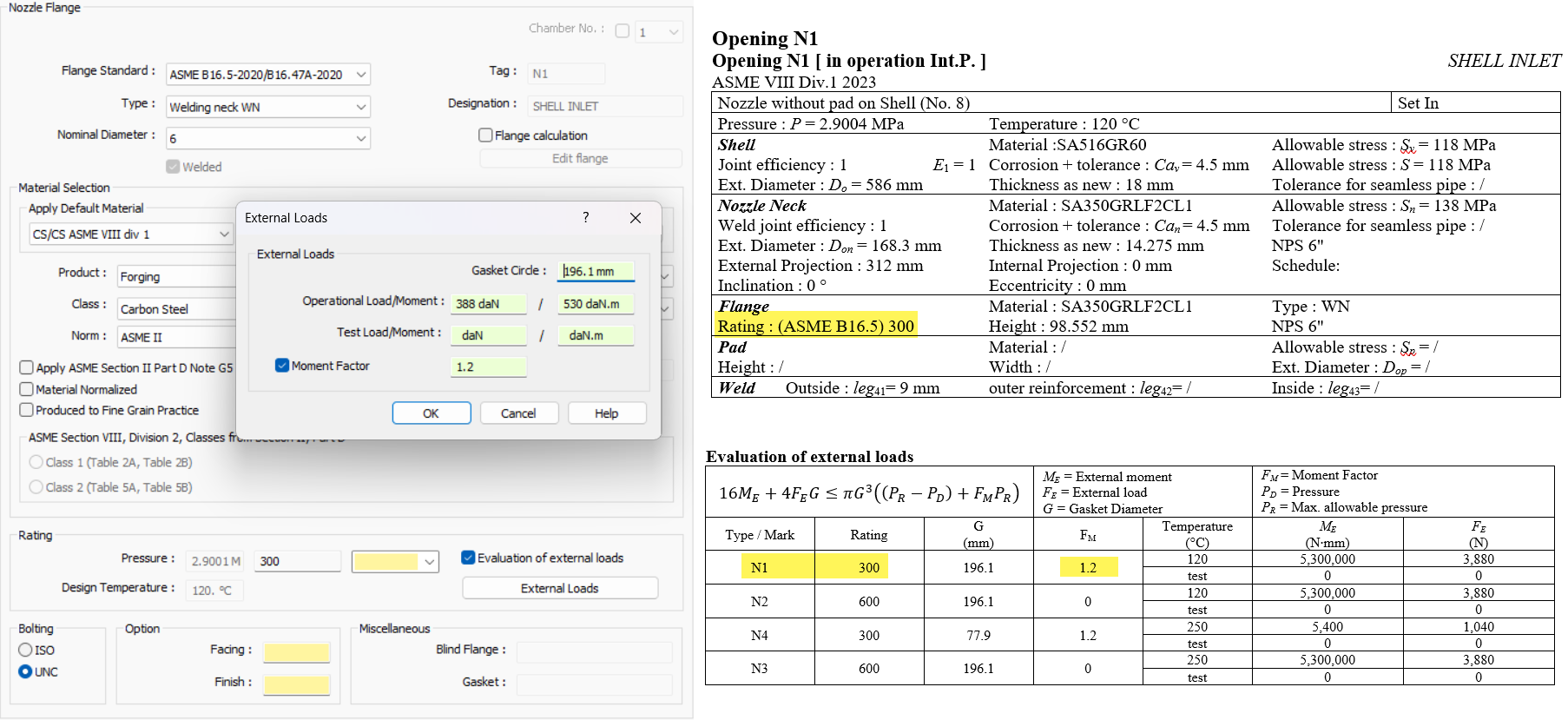Click the Gasket field under Miscellaneous
Image resolution: width=1568 pixels, height=720 pixels.
594,684
